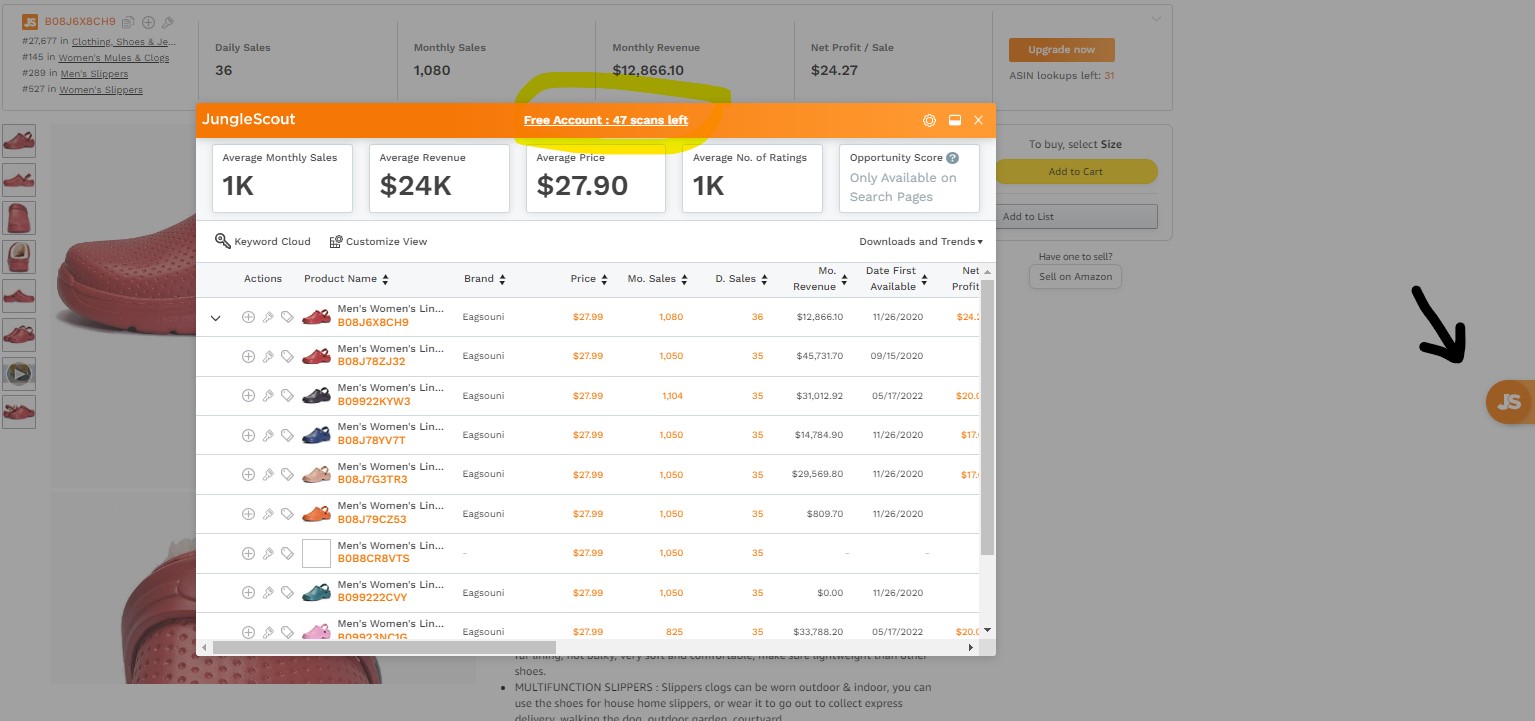This screenshot has width=1535, height=721.
Task: Open the Women's Mules & Clogs category link
Action: [x=114, y=58]
